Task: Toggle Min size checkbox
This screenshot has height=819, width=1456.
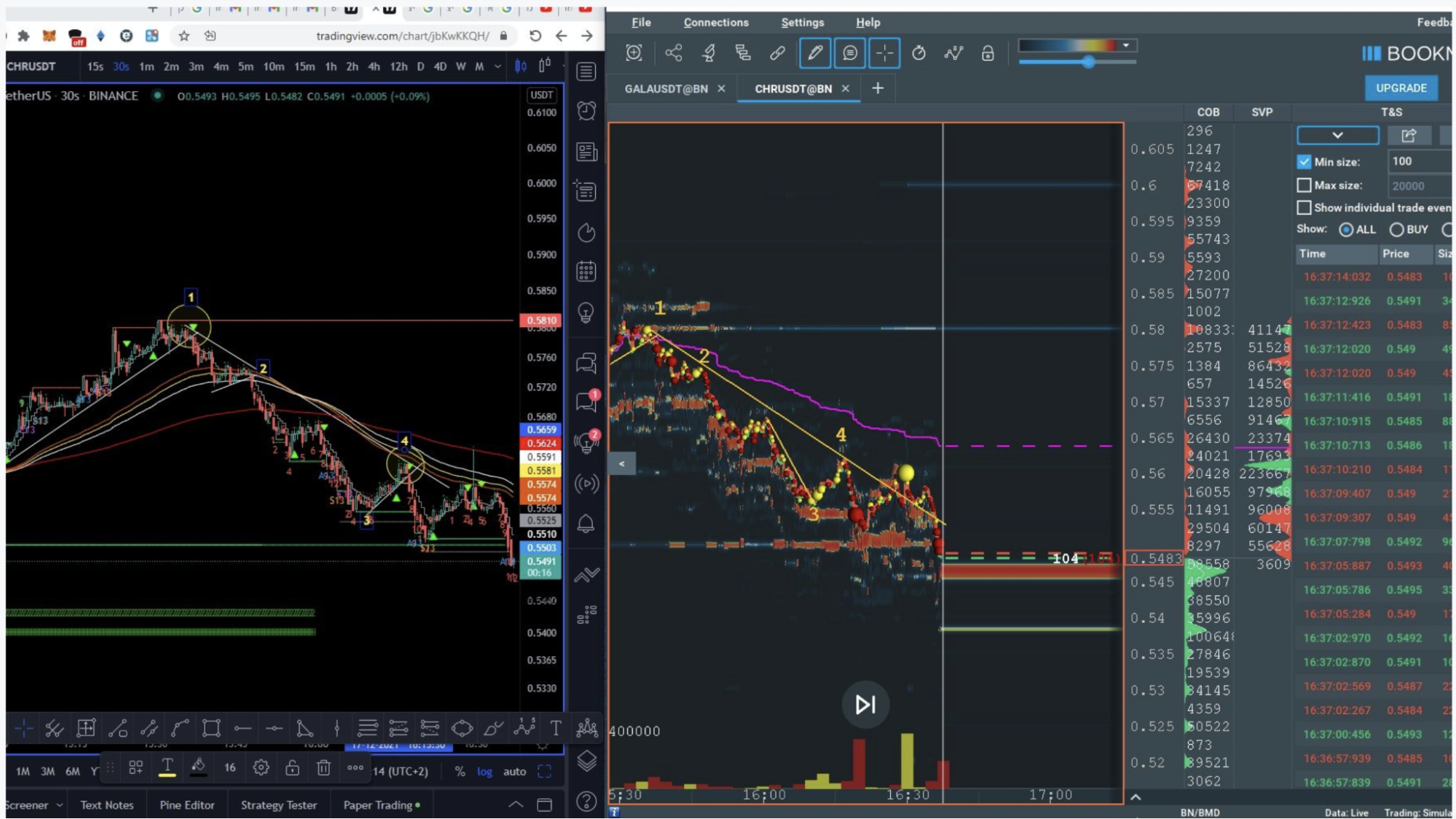Action: point(1304,162)
